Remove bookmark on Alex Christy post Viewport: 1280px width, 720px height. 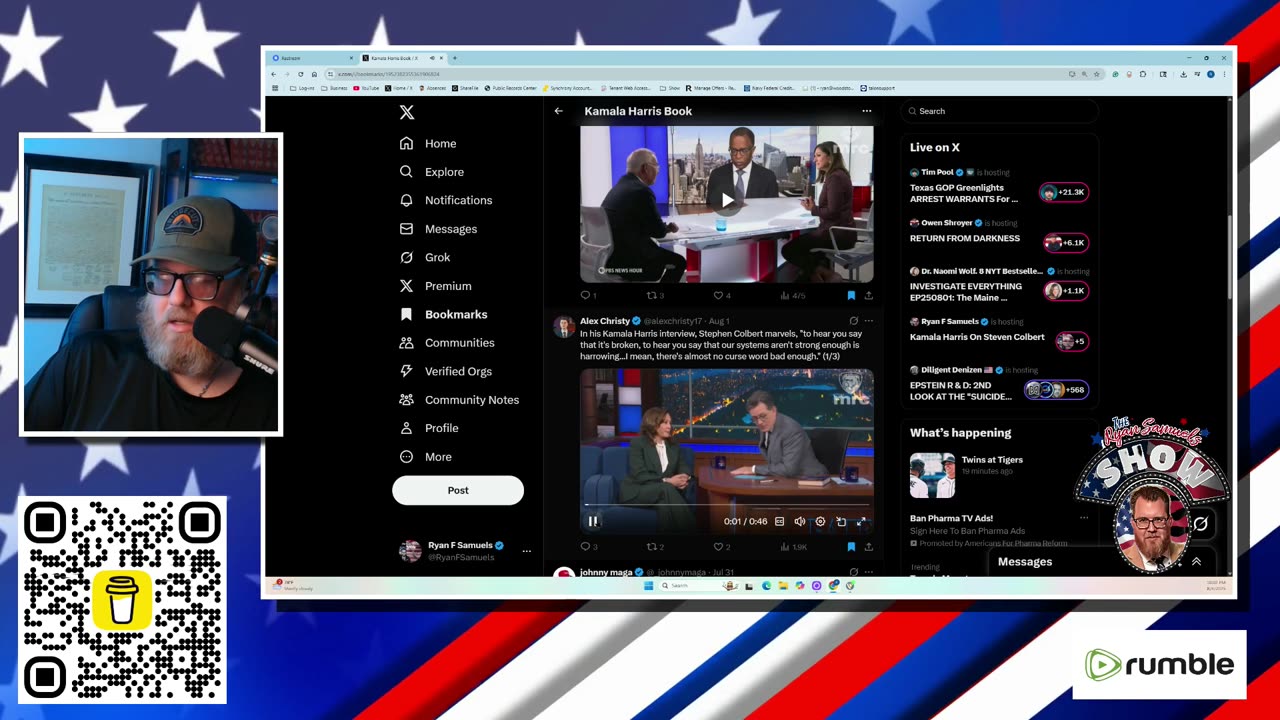[851, 547]
